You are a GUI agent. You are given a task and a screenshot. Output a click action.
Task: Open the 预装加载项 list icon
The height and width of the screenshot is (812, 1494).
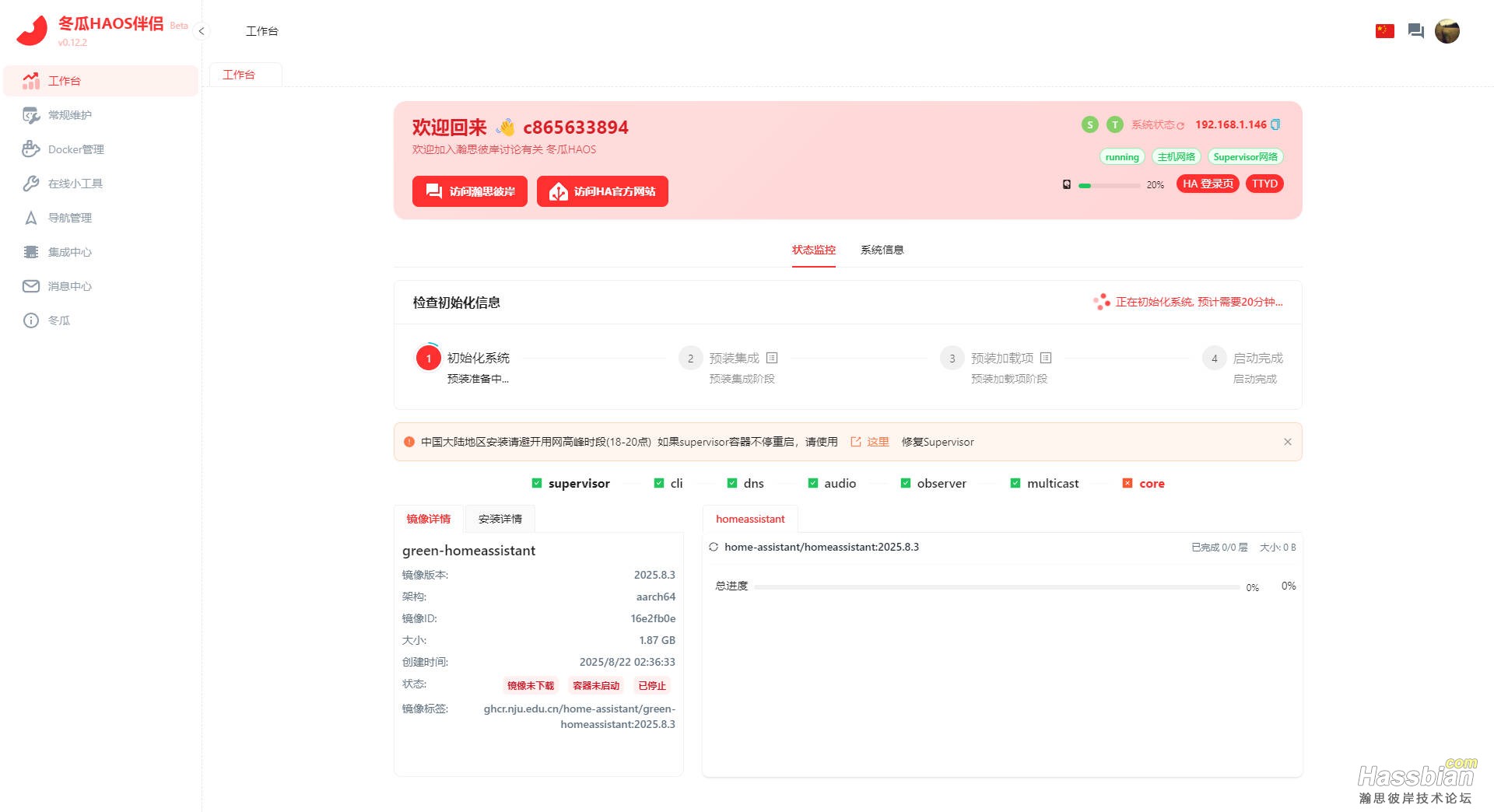coord(1046,358)
